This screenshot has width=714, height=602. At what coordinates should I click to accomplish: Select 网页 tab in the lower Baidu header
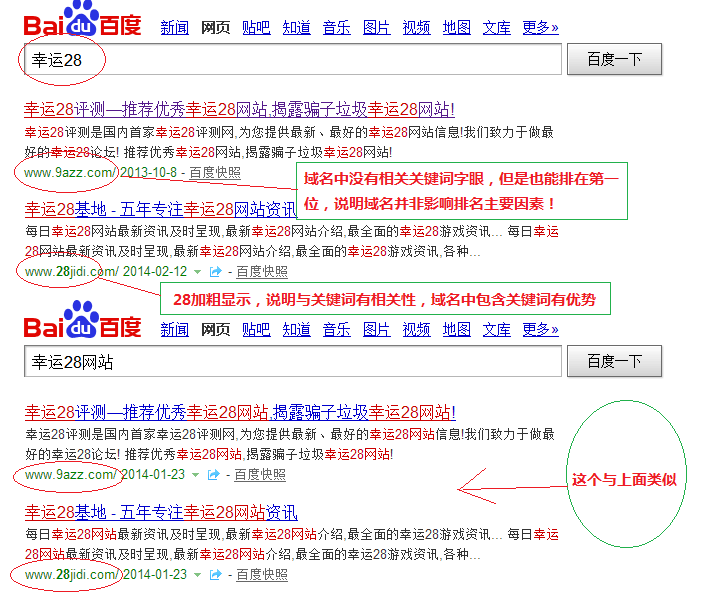[x=215, y=330]
